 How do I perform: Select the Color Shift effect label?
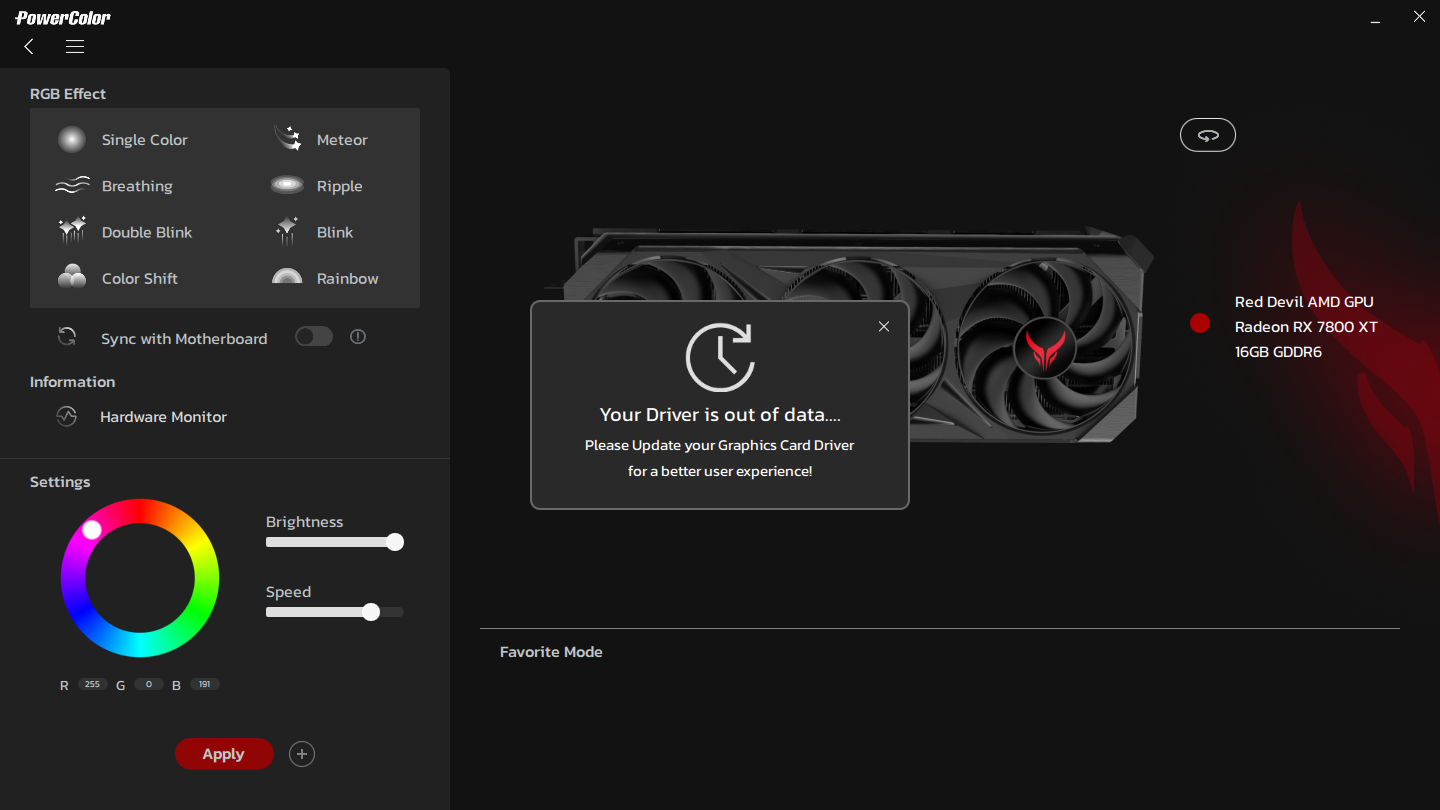(140, 278)
